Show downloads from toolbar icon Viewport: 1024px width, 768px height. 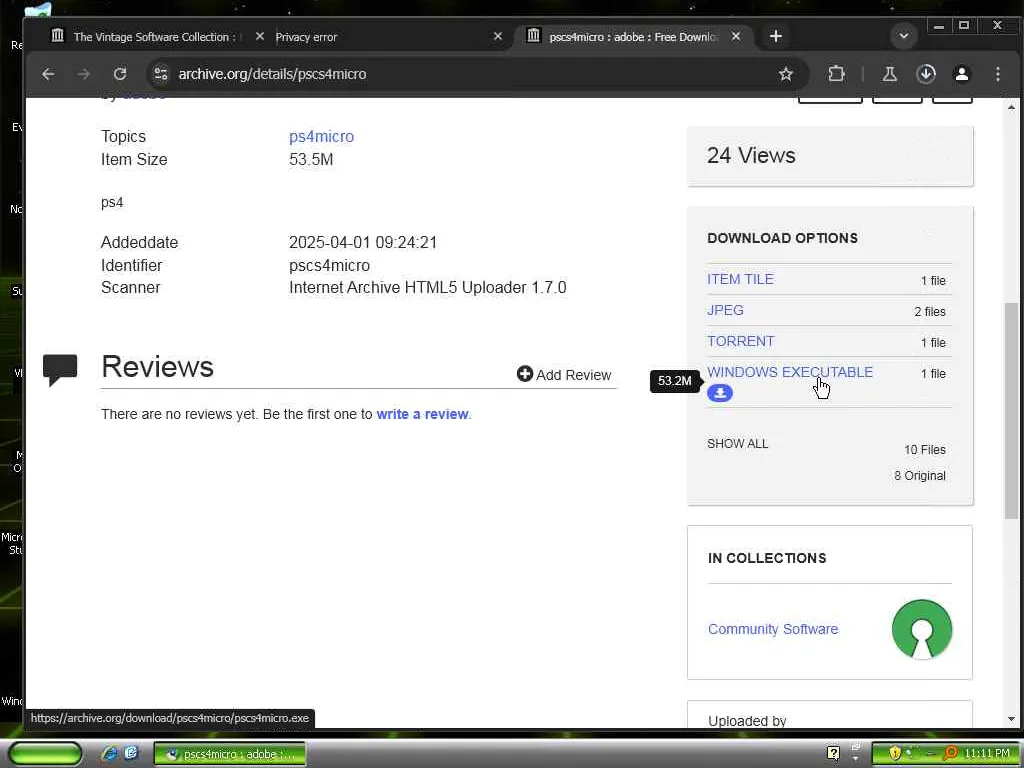point(926,74)
